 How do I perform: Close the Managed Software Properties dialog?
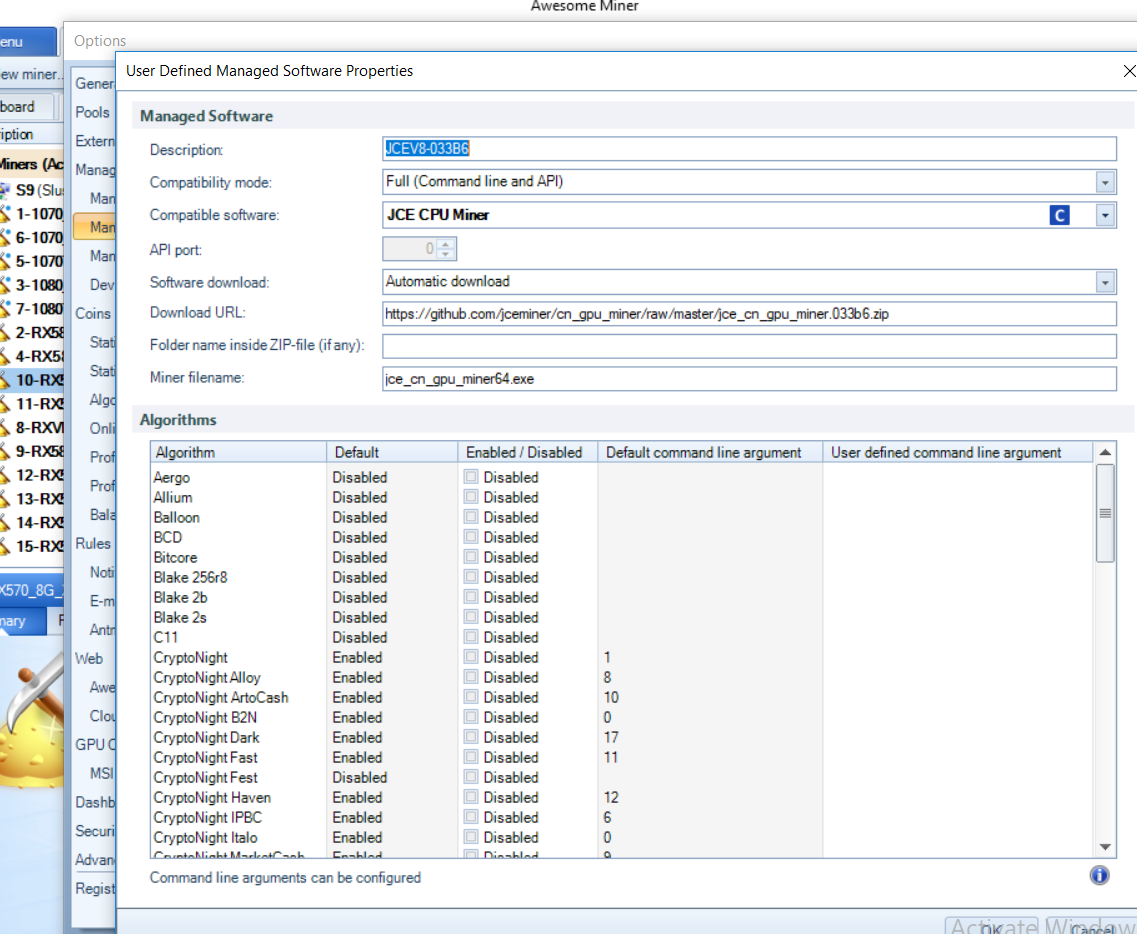1128,71
